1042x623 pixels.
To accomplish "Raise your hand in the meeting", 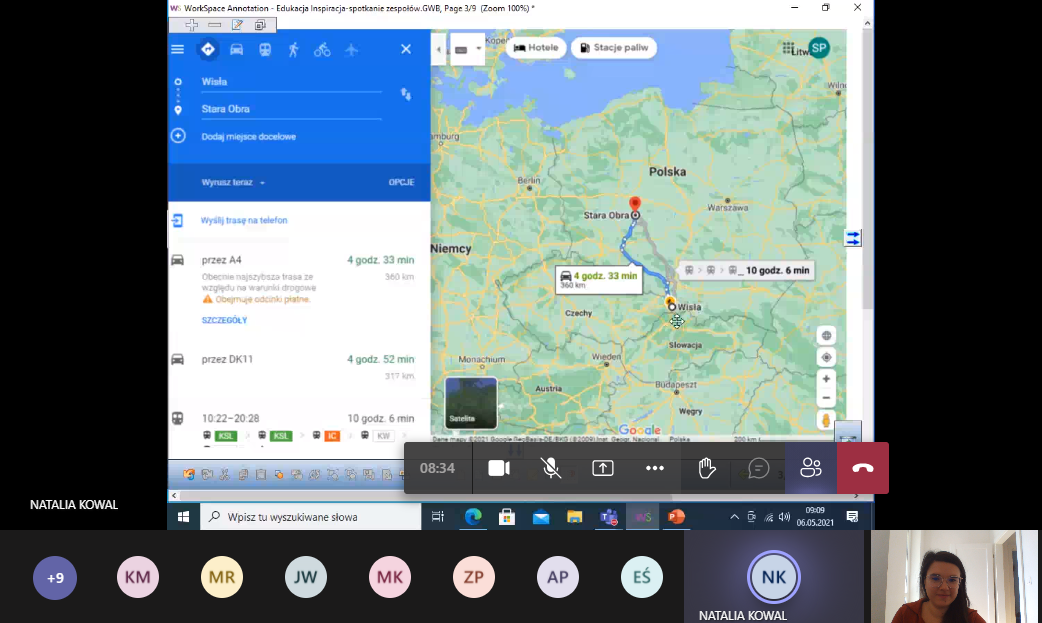I will coord(707,468).
